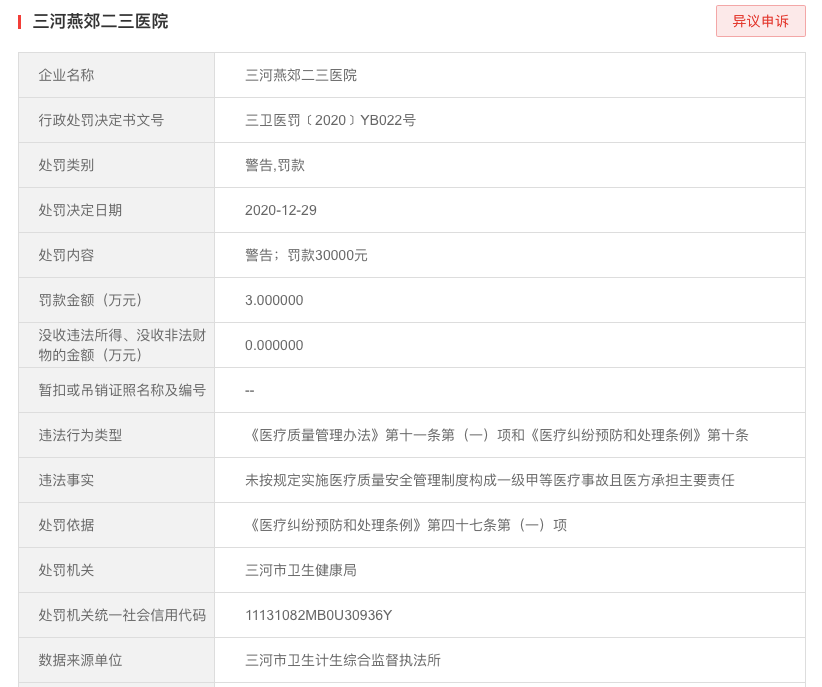Click the 处罚依据 value citing 第四十七条
The height and width of the screenshot is (687, 822).
pyautogui.click(x=405, y=525)
